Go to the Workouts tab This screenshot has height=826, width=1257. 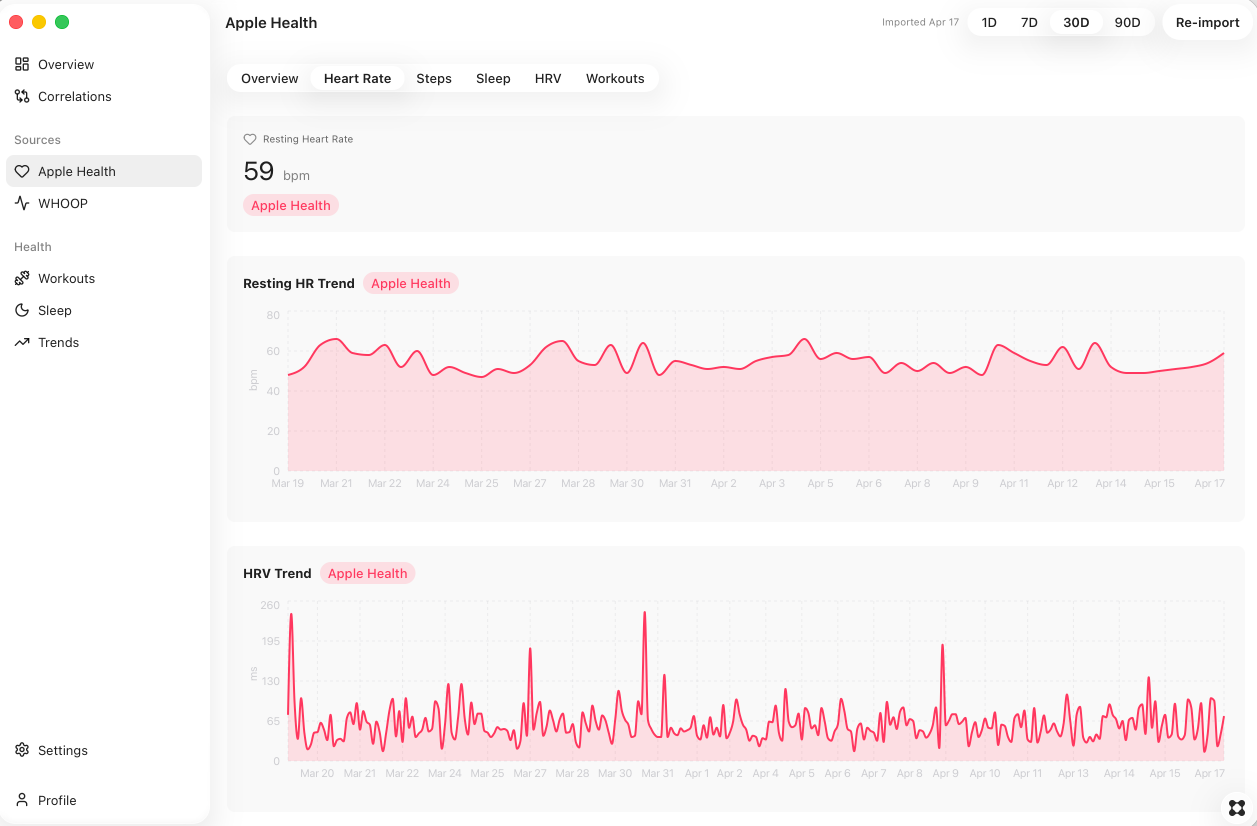pyautogui.click(x=615, y=79)
